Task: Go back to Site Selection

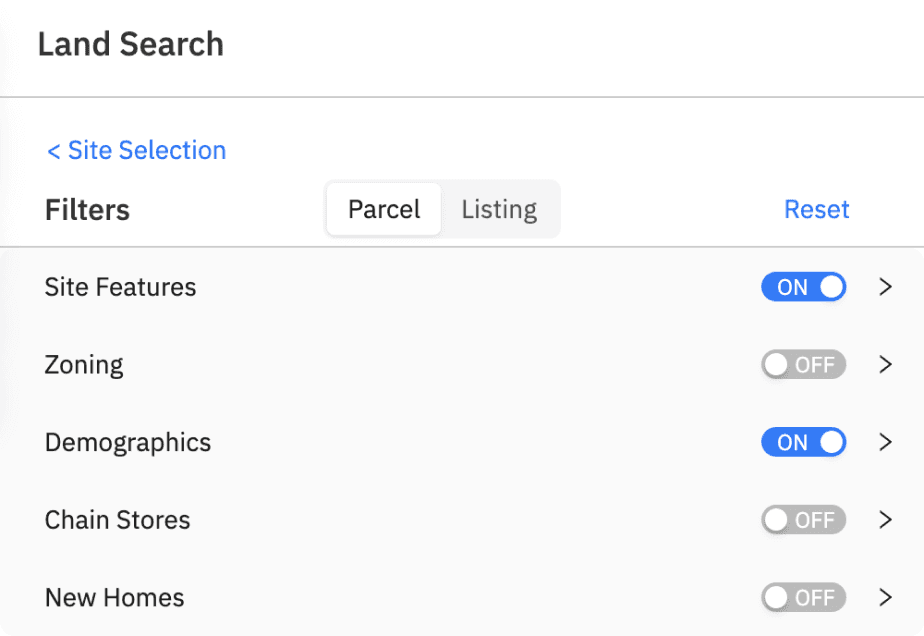Action: point(137,150)
